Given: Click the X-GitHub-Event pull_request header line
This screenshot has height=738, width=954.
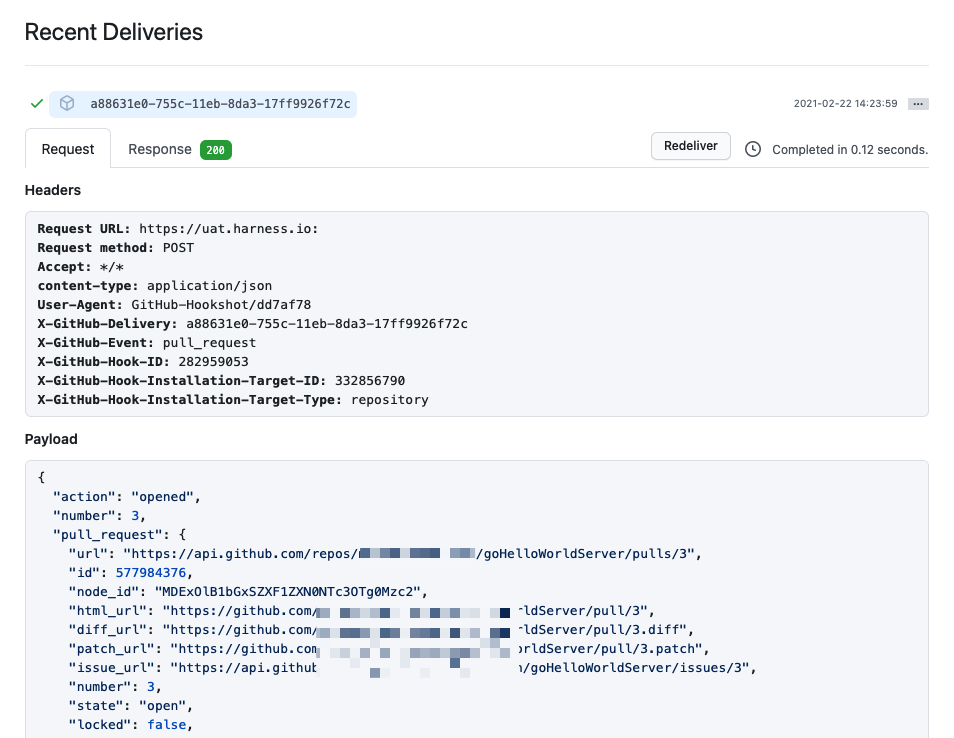Looking at the screenshot, I should click(146, 343).
